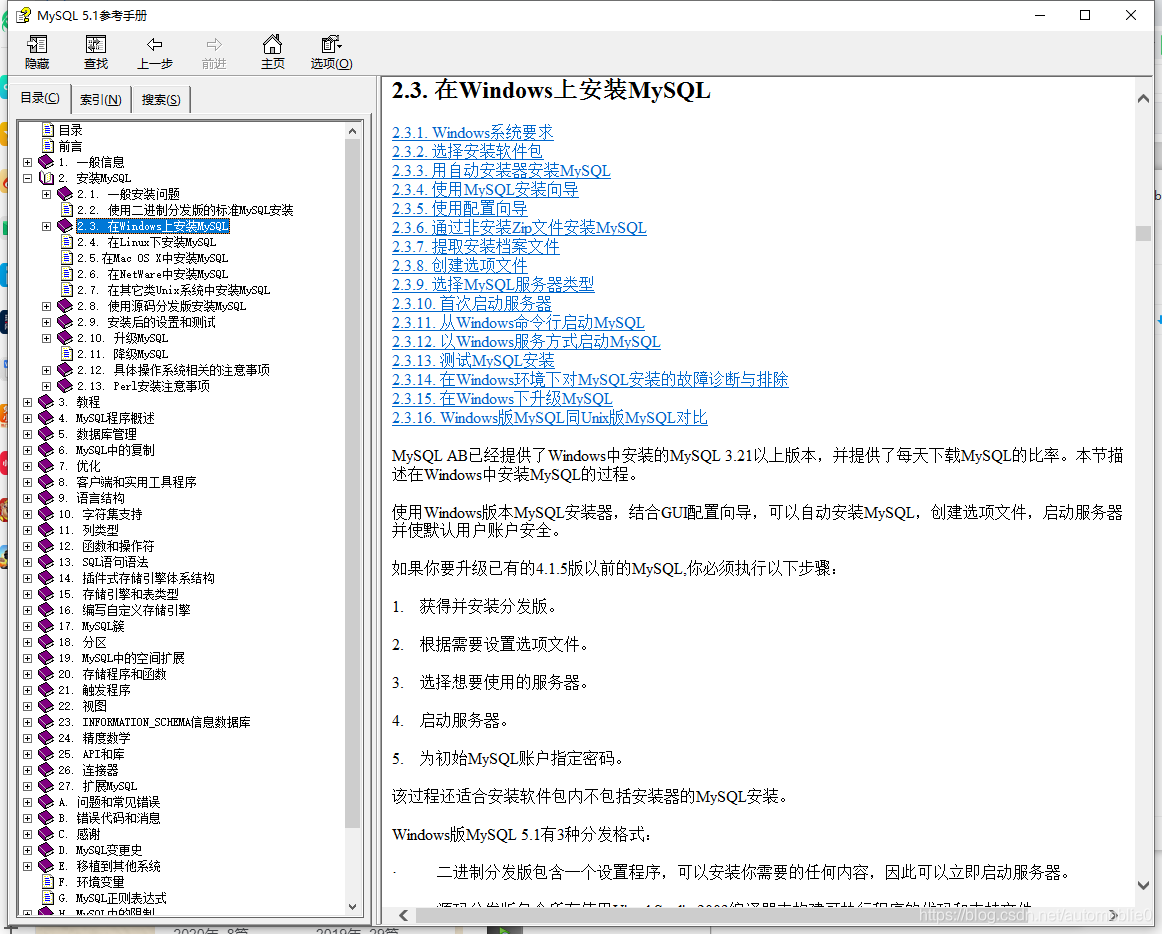This screenshot has height=934, width=1162.
Task: Click the page icon next to 目录 entry
Action: (x=48, y=130)
